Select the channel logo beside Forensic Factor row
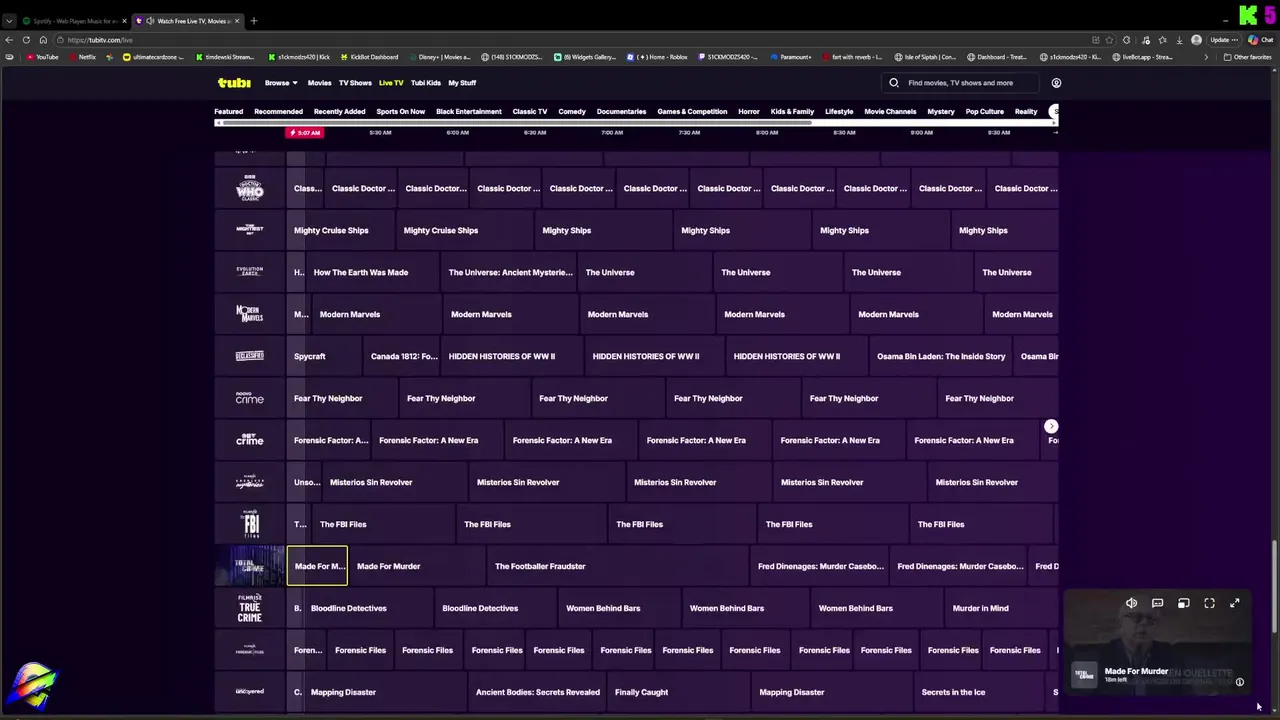This screenshot has height=720, width=1280. pos(250,440)
